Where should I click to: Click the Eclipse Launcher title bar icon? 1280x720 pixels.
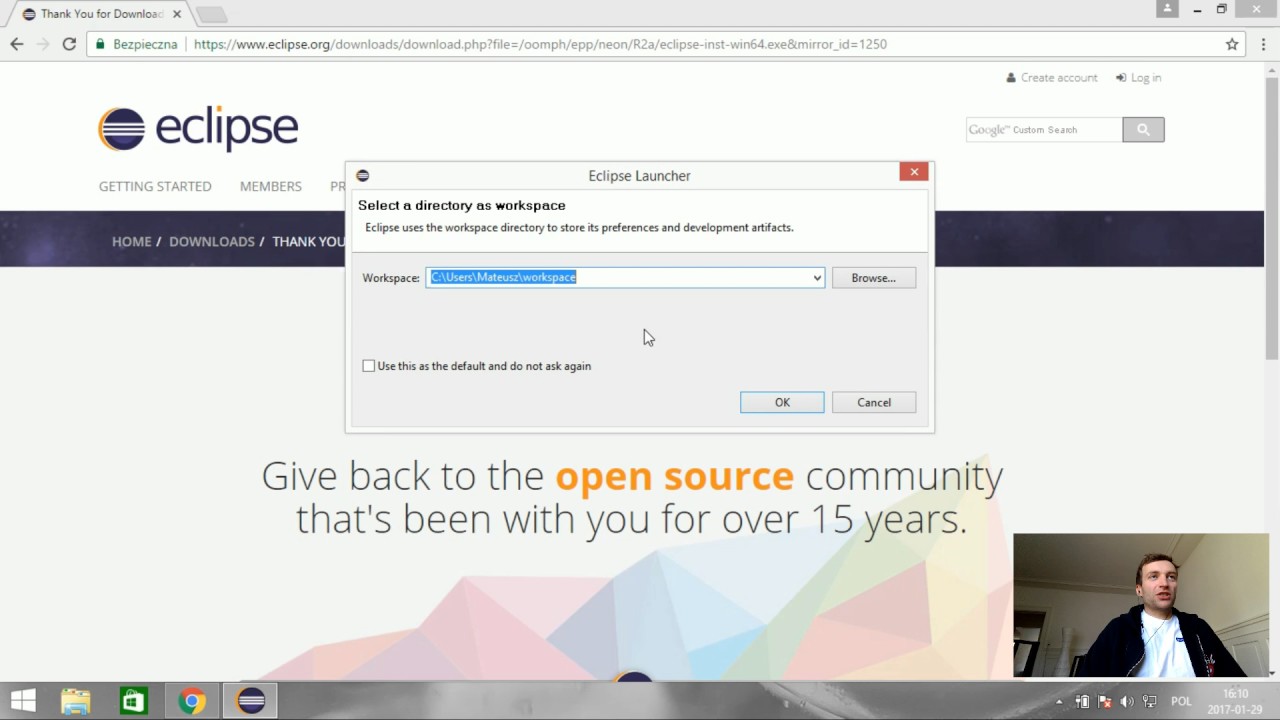point(363,176)
